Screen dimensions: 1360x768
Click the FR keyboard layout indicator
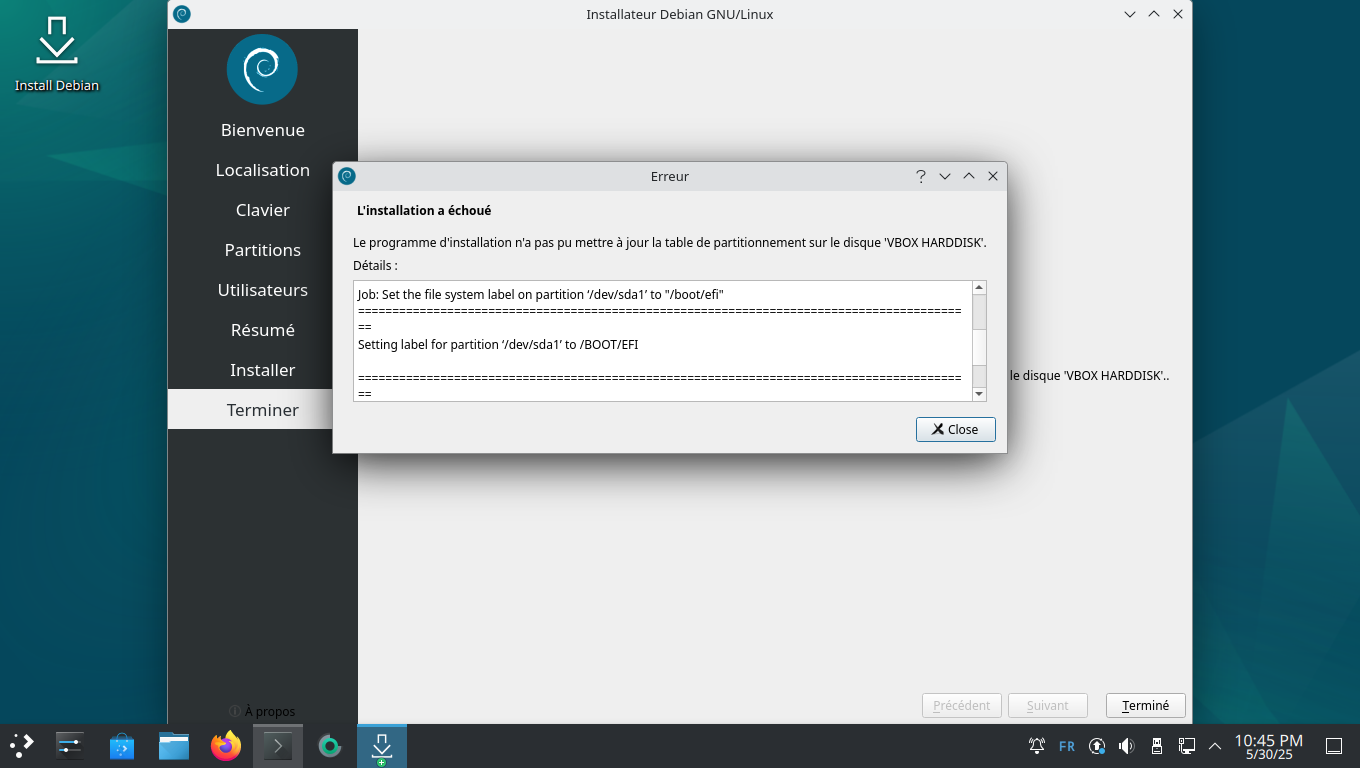click(1067, 746)
